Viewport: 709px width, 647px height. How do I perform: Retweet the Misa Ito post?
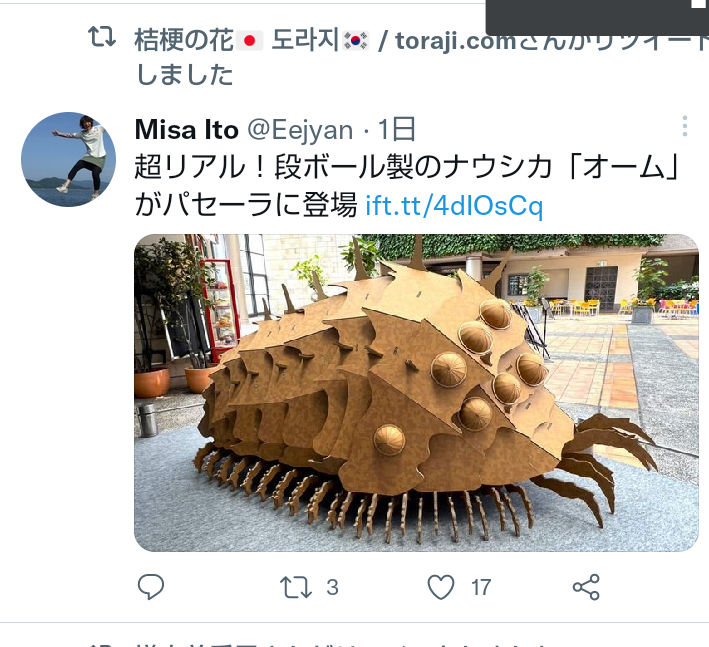point(296,587)
